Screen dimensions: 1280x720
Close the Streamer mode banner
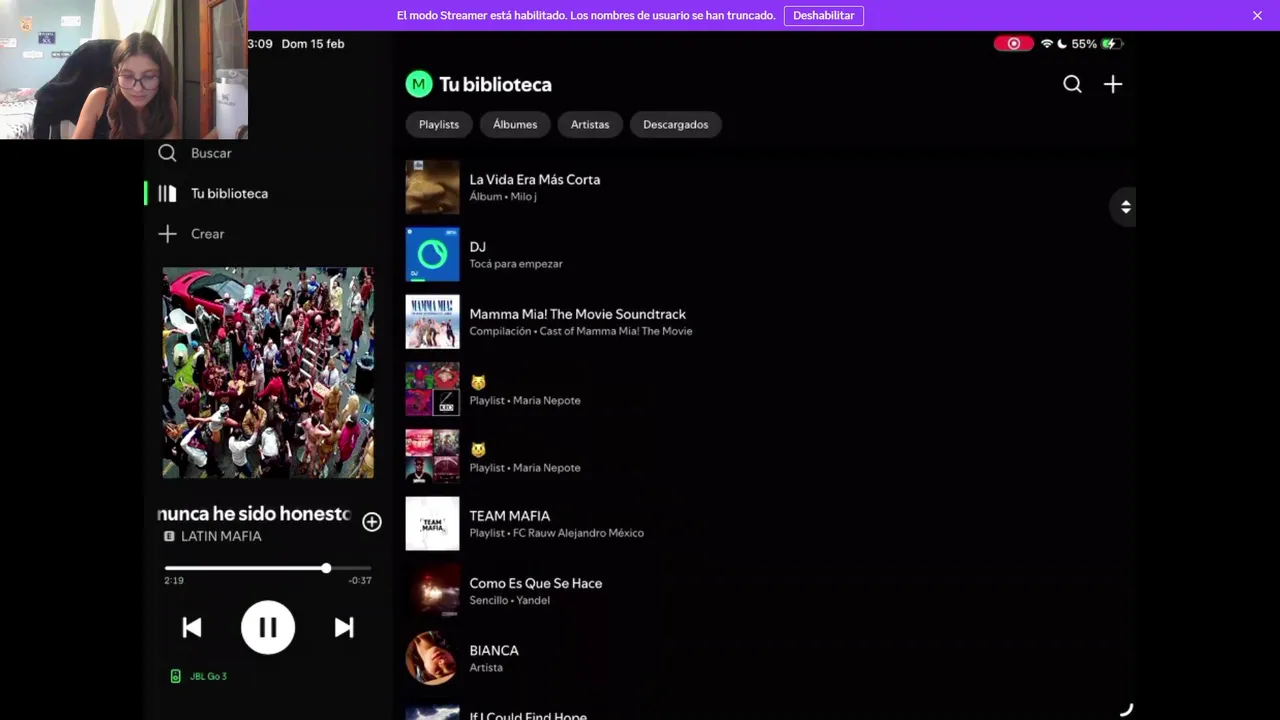click(x=1257, y=15)
